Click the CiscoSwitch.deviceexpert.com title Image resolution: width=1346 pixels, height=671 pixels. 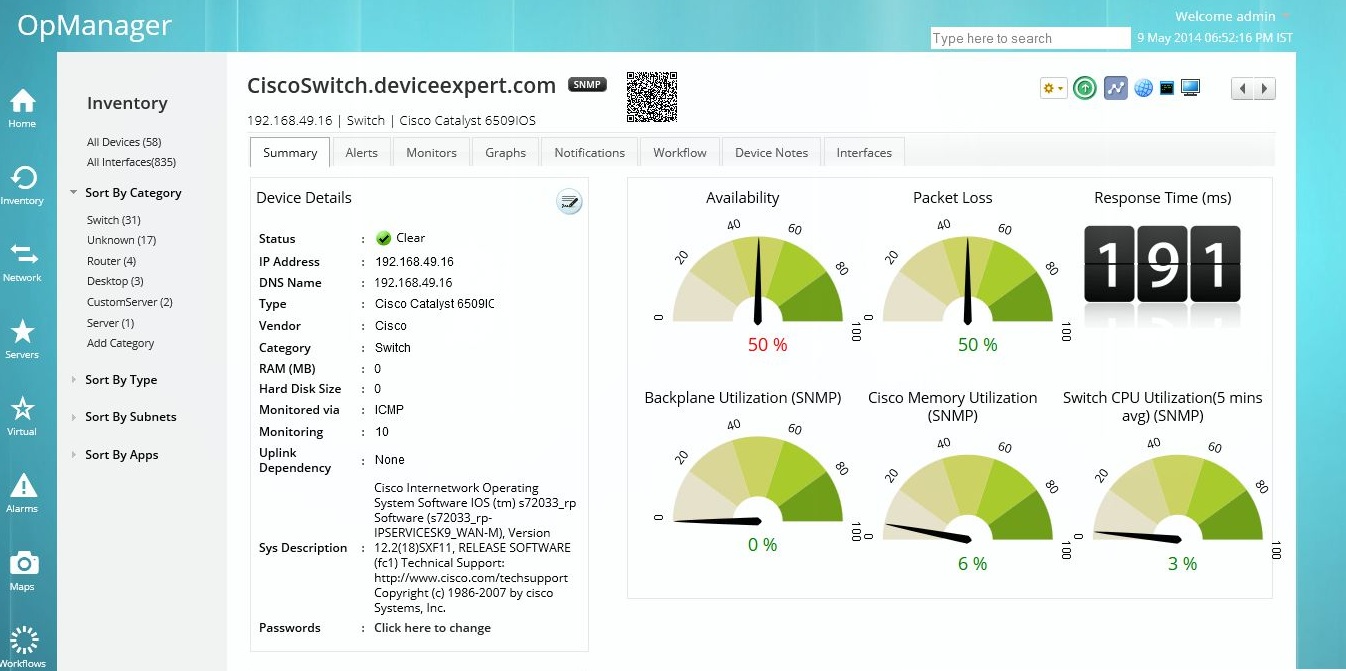(401, 85)
